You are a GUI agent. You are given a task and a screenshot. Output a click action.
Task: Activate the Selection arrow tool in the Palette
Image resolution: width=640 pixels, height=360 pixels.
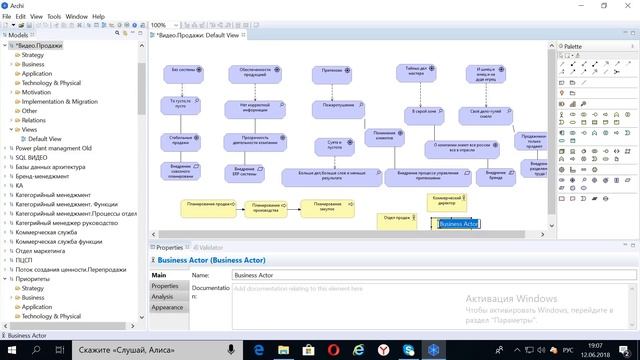click(562, 56)
